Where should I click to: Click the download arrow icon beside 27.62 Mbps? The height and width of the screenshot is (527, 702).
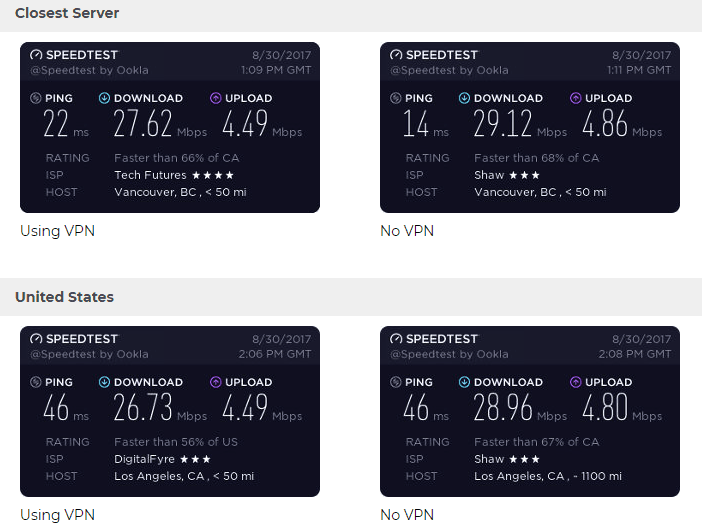(104, 98)
